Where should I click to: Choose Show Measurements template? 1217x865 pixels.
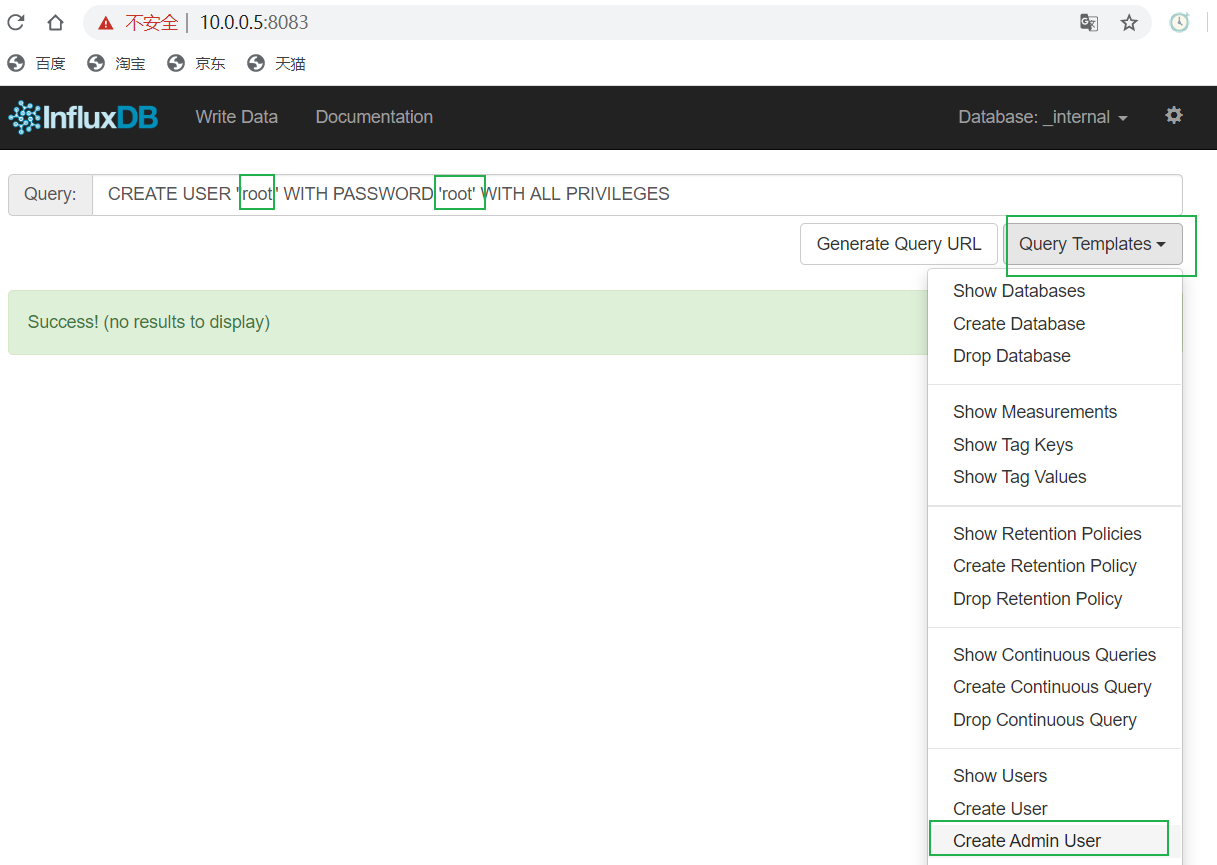(1035, 412)
